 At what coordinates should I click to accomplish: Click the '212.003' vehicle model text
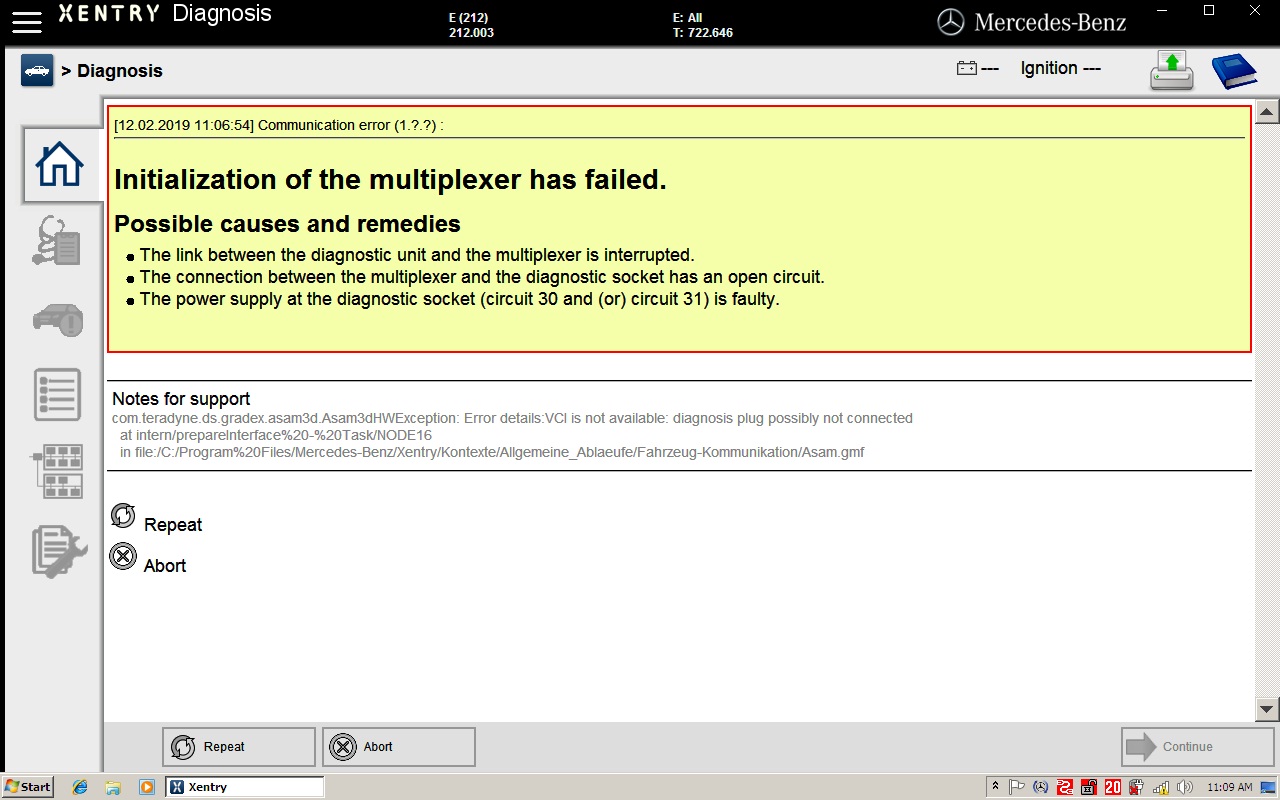click(471, 33)
